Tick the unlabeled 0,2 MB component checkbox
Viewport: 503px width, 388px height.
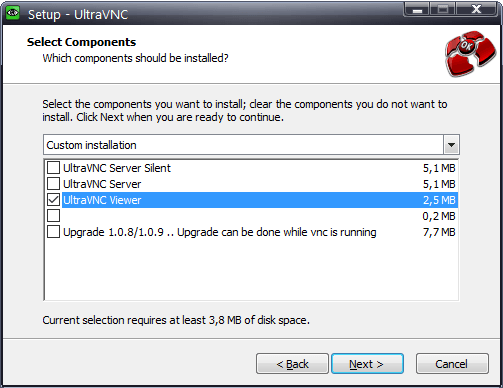(x=53, y=216)
